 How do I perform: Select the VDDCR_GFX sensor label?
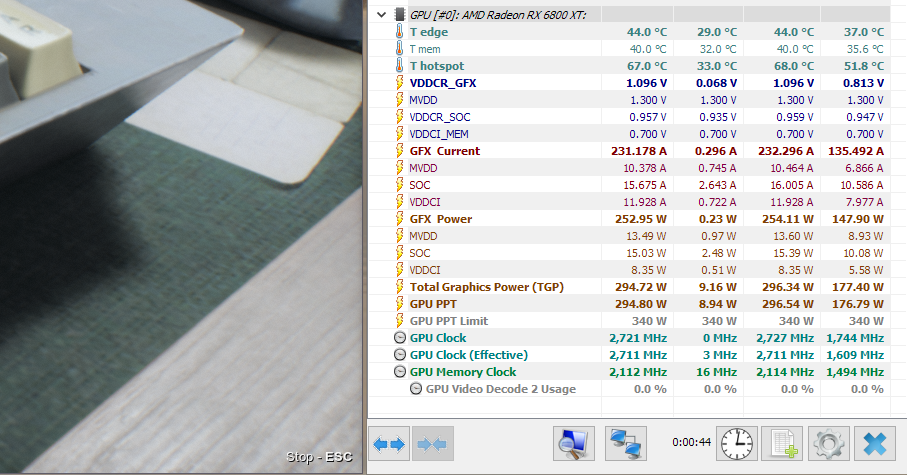click(443, 83)
